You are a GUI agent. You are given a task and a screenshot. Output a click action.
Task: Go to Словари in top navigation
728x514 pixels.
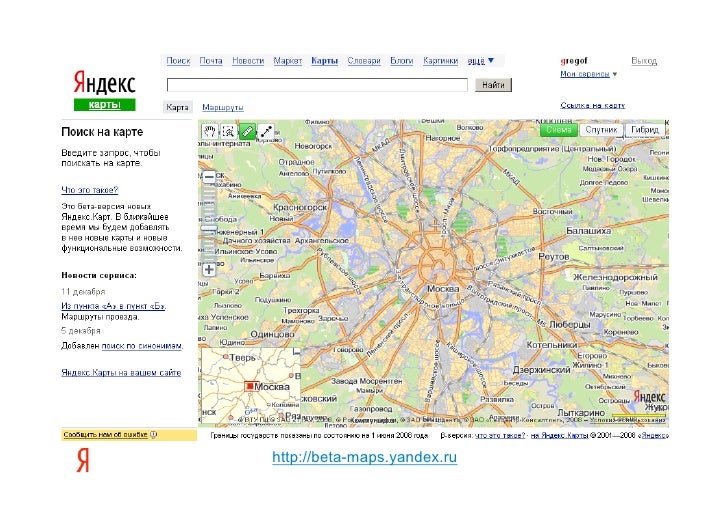[x=364, y=61]
